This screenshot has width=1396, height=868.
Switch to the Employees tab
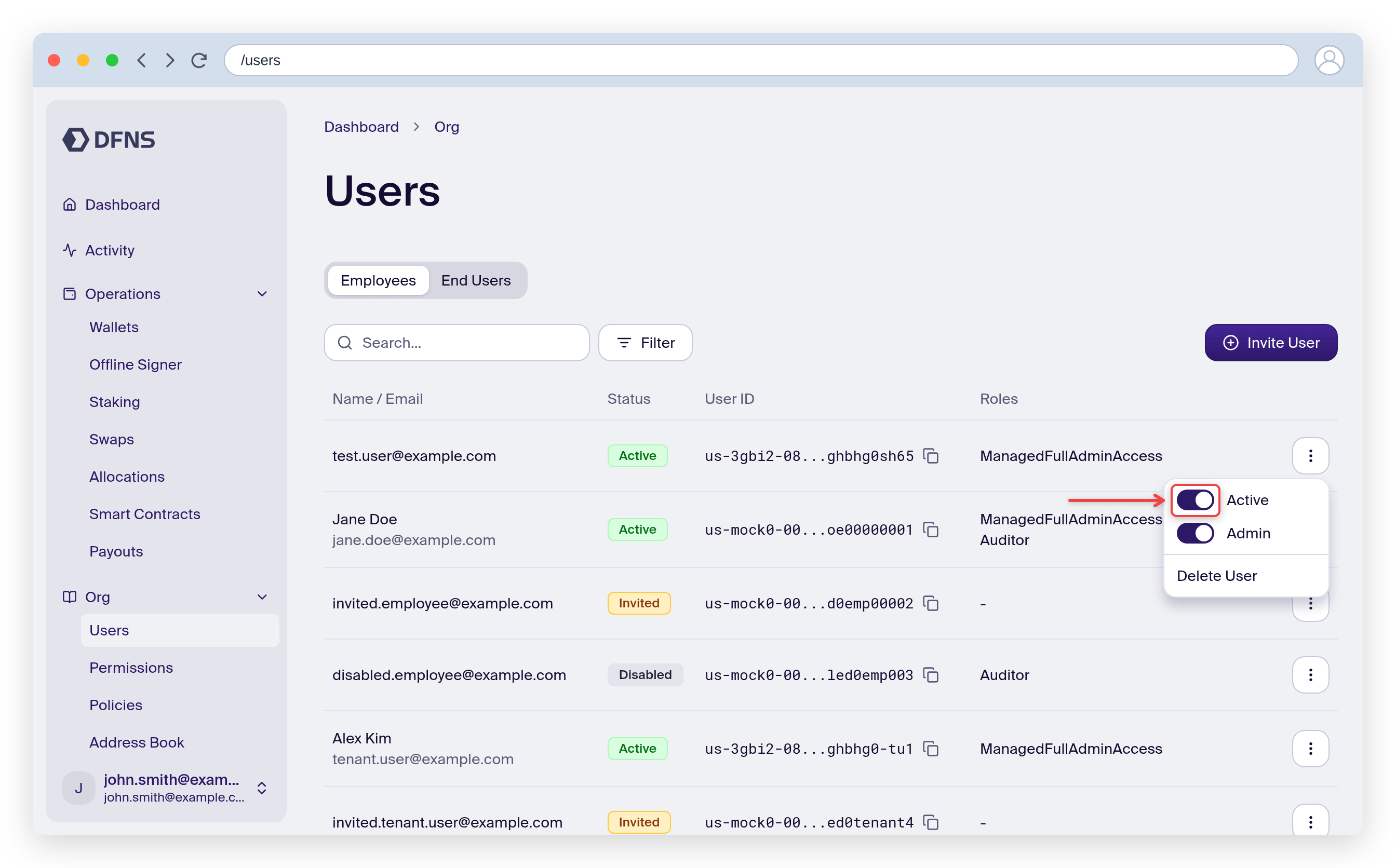click(379, 280)
